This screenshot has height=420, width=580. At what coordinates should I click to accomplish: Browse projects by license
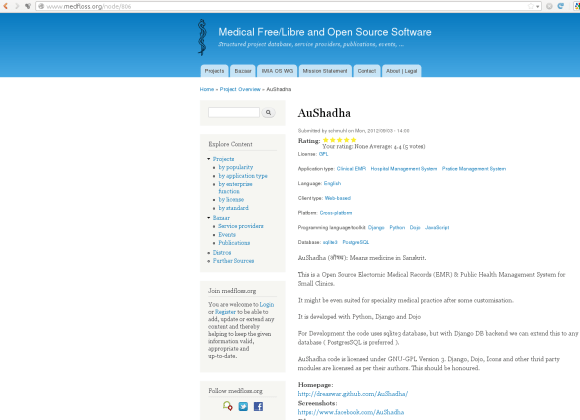point(231,199)
